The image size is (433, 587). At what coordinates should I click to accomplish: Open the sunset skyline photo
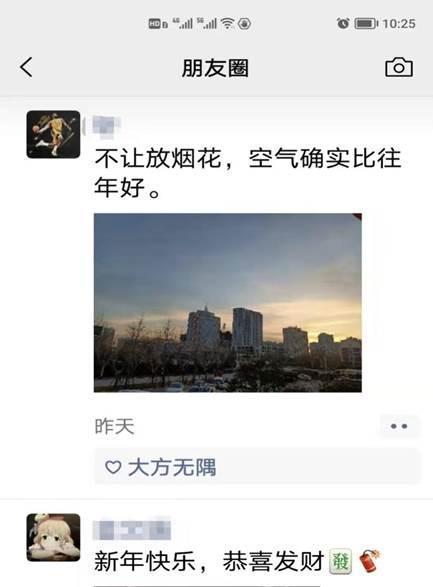point(228,302)
